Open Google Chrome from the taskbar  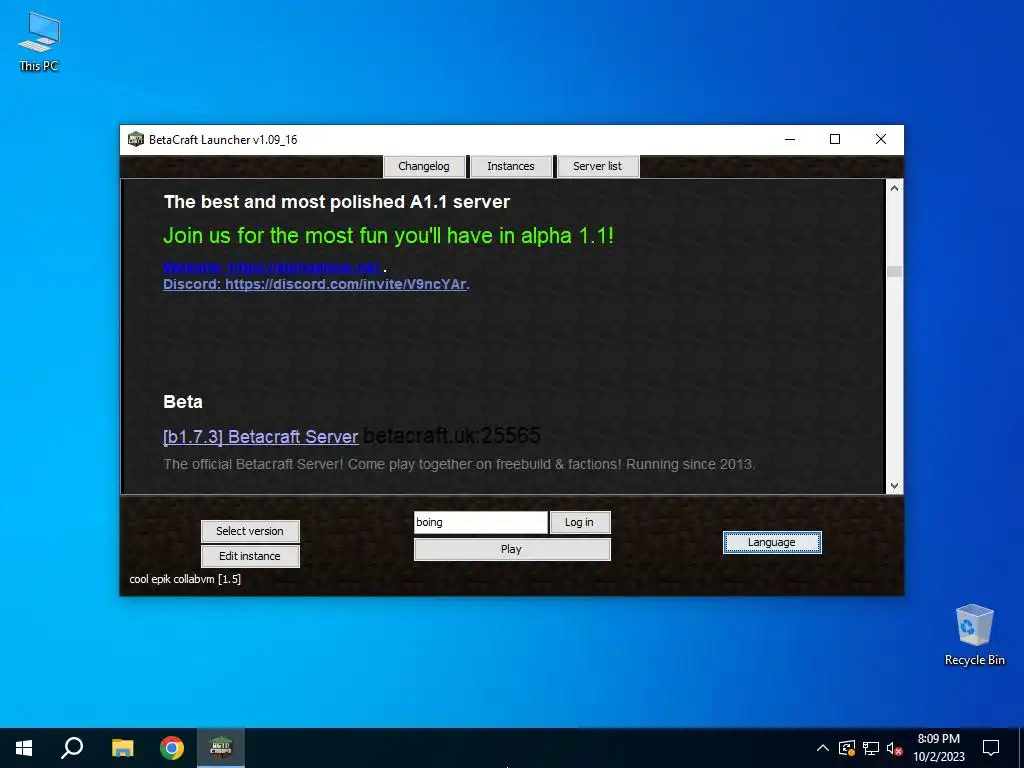click(x=172, y=748)
